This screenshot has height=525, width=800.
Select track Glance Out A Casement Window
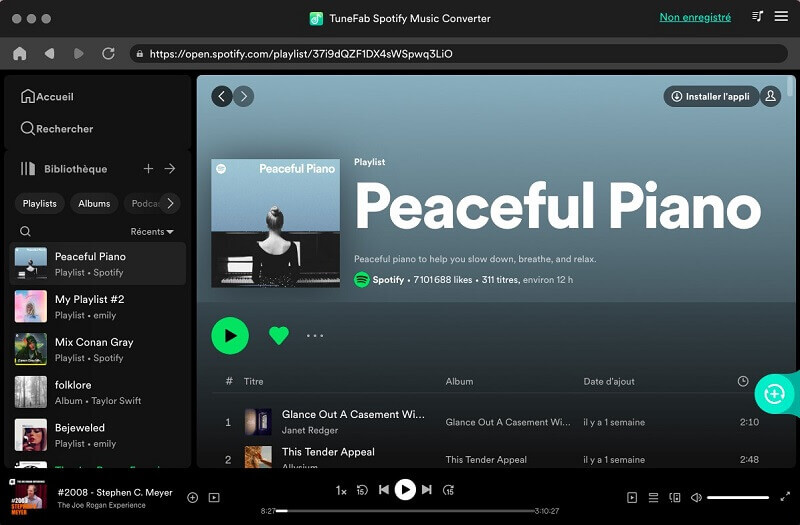tap(353, 414)
